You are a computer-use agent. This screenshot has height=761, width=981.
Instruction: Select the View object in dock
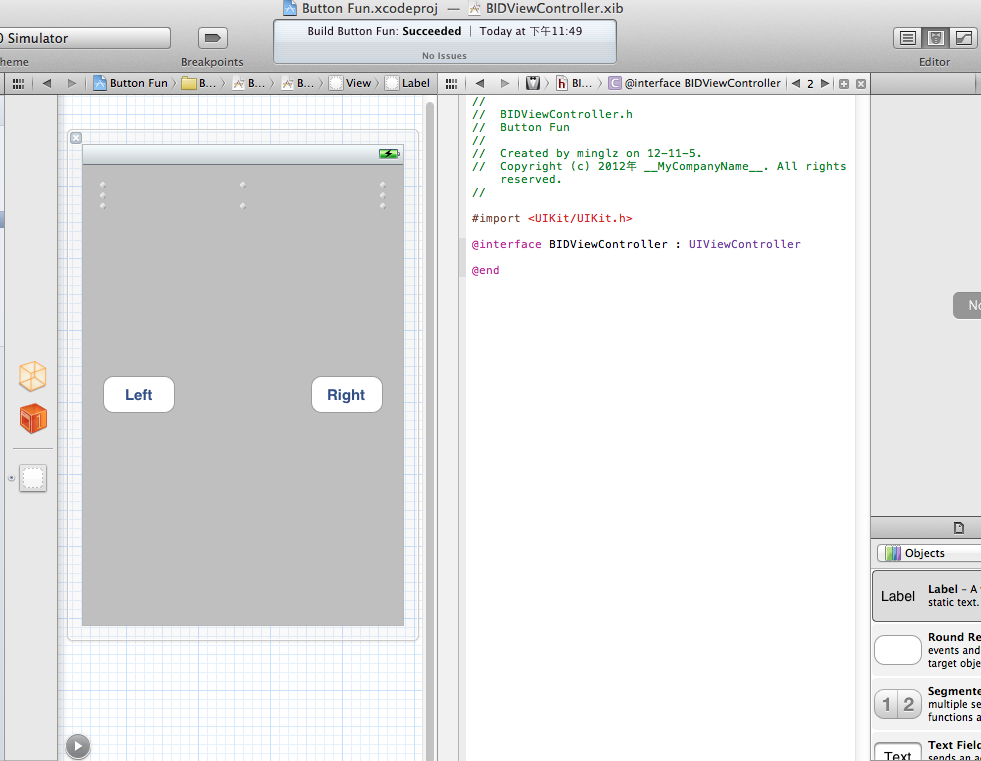tap(33, 478)
